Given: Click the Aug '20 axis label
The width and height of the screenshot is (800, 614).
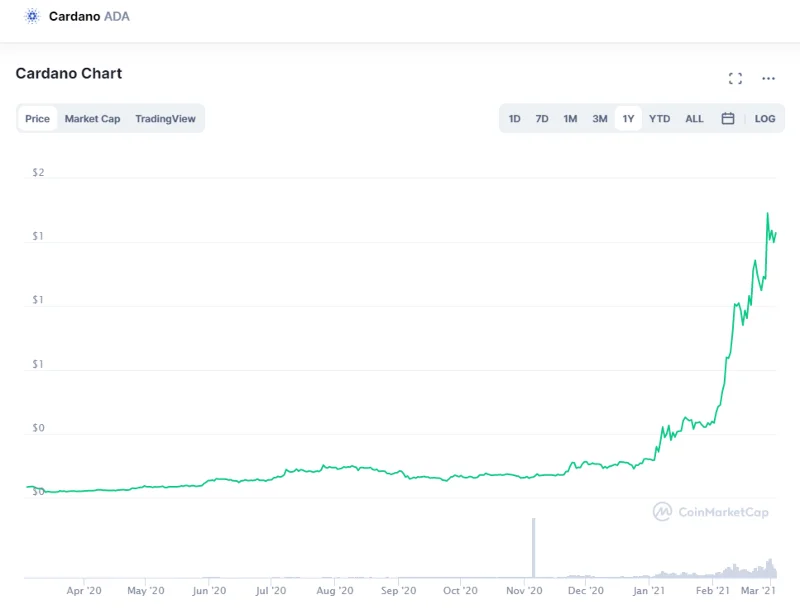Looking at the screenshot, I should (335, 591).
